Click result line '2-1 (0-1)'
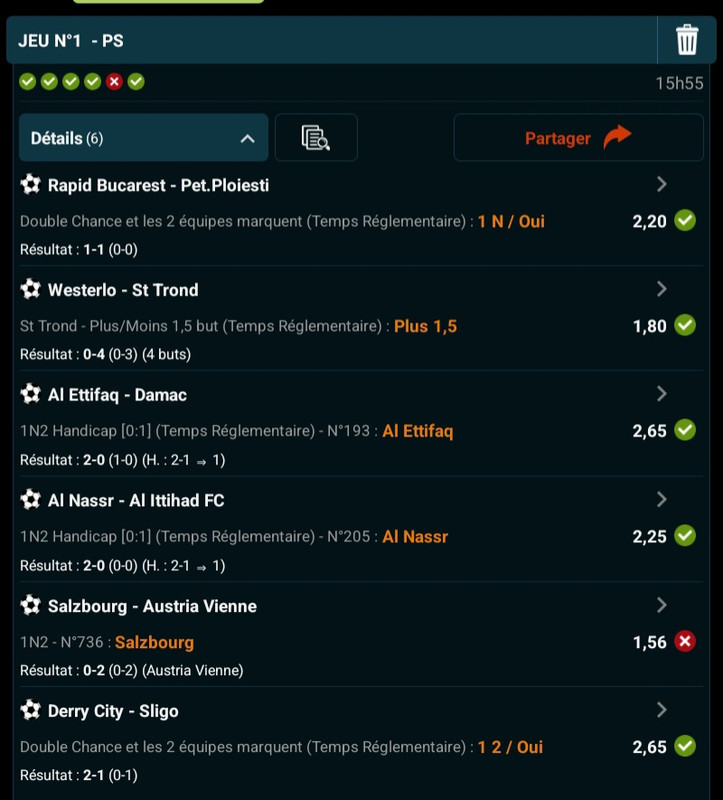 (110, 775)
